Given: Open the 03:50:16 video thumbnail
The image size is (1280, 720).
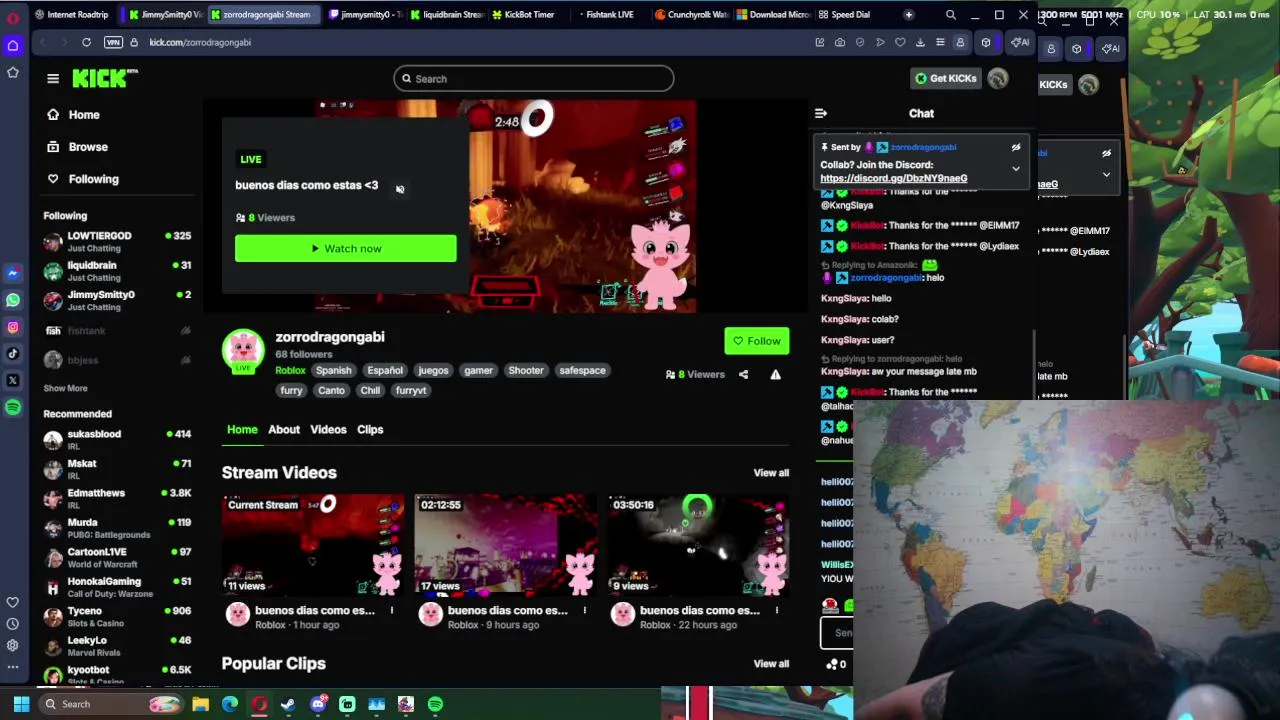Looking at the screenshot, I should click(698, 545).
